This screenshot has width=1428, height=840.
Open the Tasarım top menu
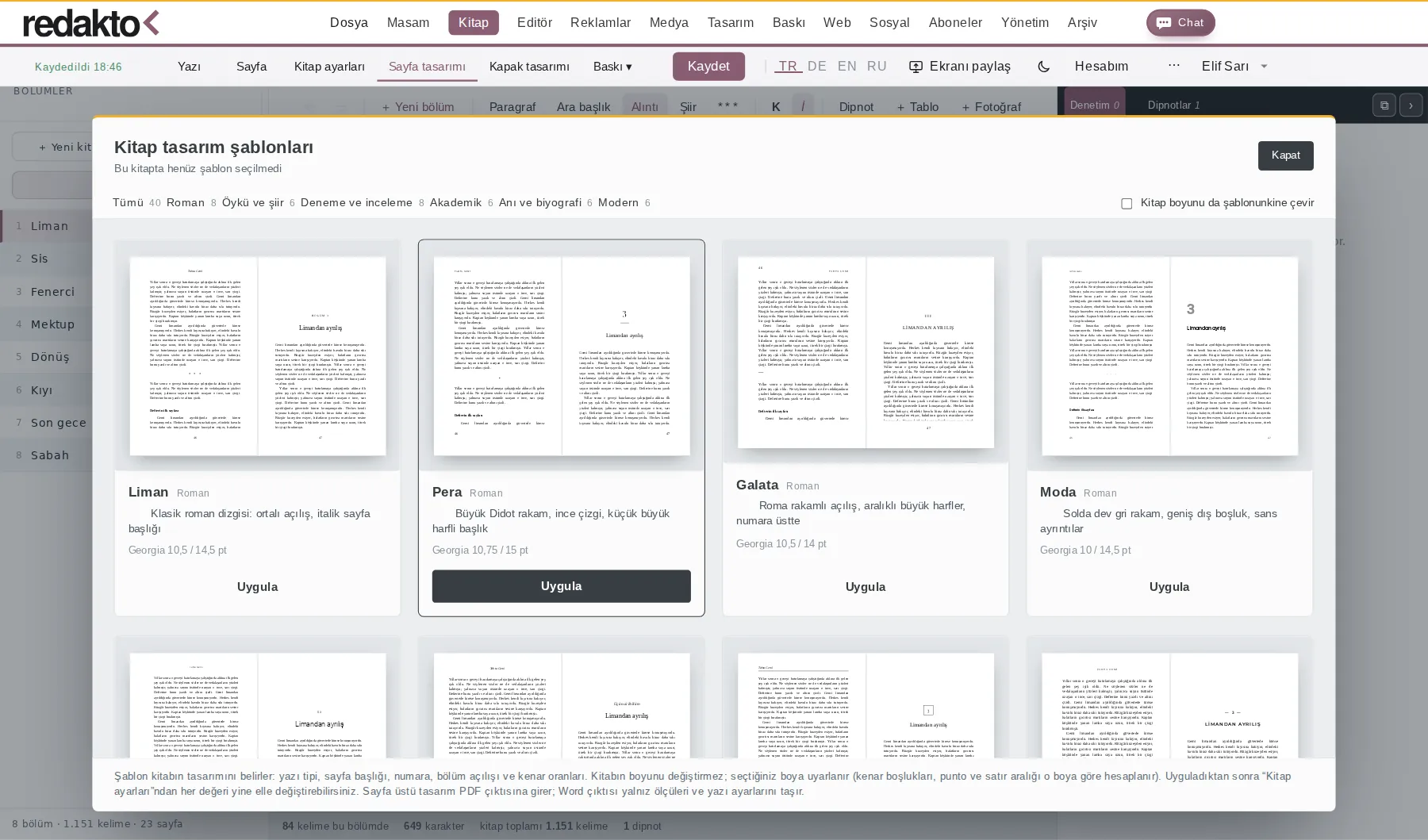tap(731, 23)
